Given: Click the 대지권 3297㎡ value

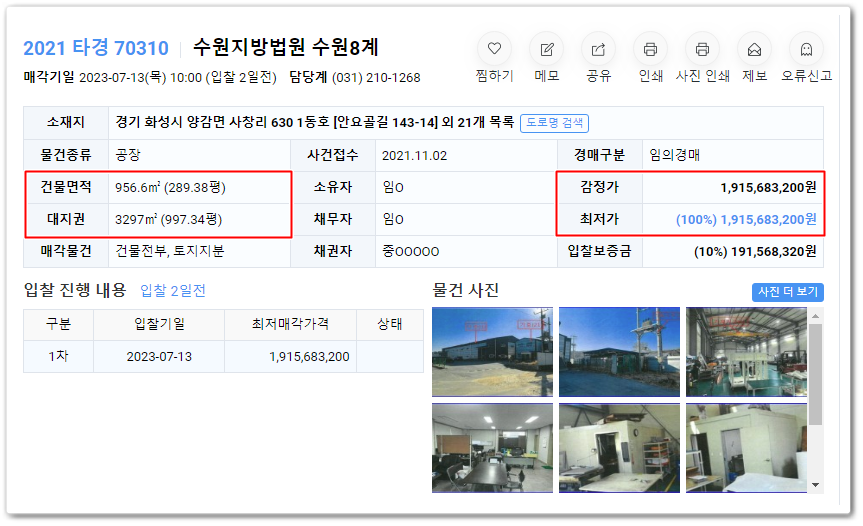Looking at the screenshot, I should (x=168, y=220).
